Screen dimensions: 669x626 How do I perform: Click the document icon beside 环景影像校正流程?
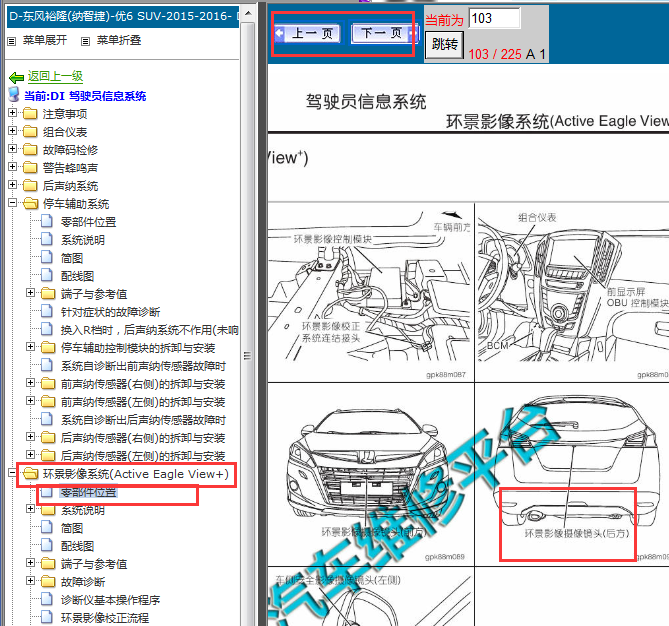47,617
